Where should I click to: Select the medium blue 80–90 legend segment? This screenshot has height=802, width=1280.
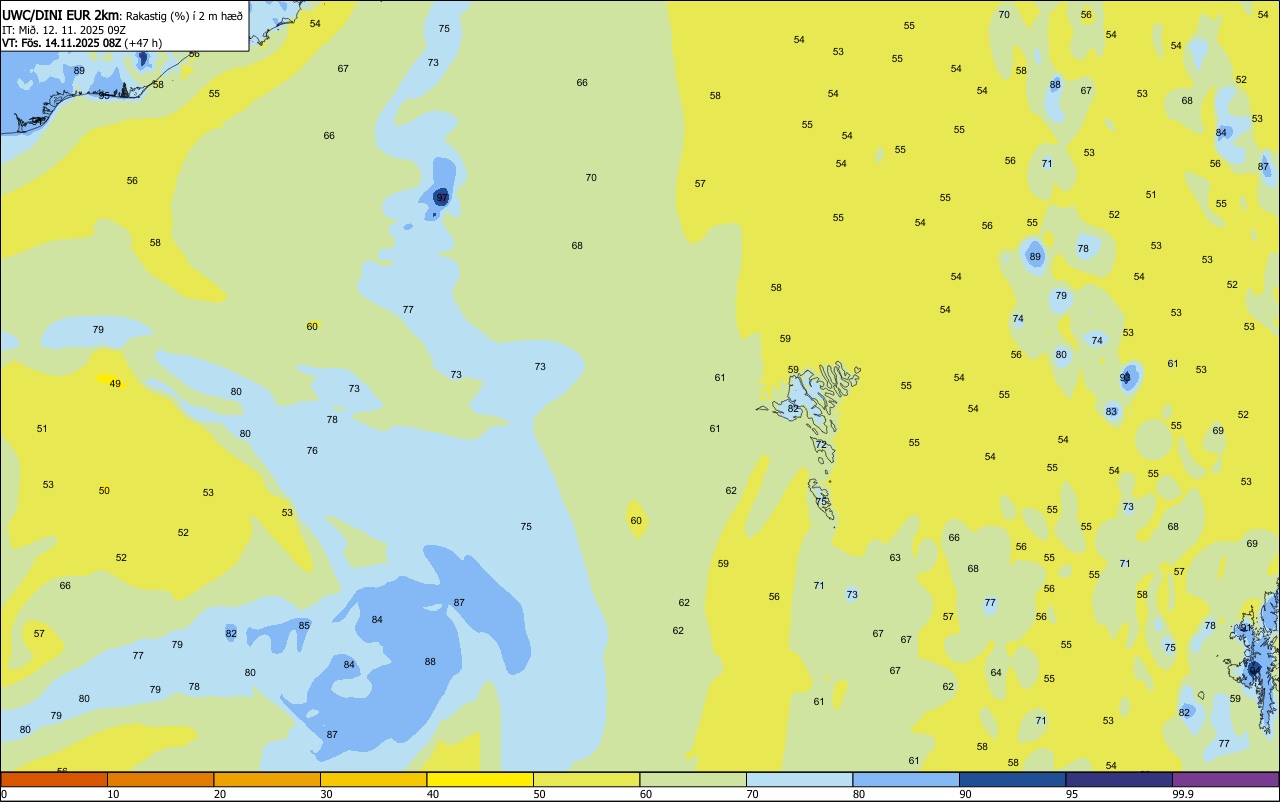coord(906,779)
